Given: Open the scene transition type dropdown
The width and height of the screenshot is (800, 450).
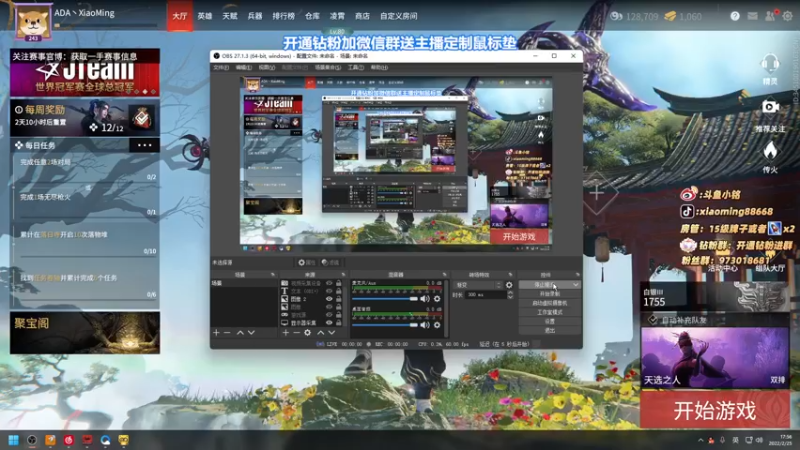Looking at the screenshot, I should (x=479, y=285).
